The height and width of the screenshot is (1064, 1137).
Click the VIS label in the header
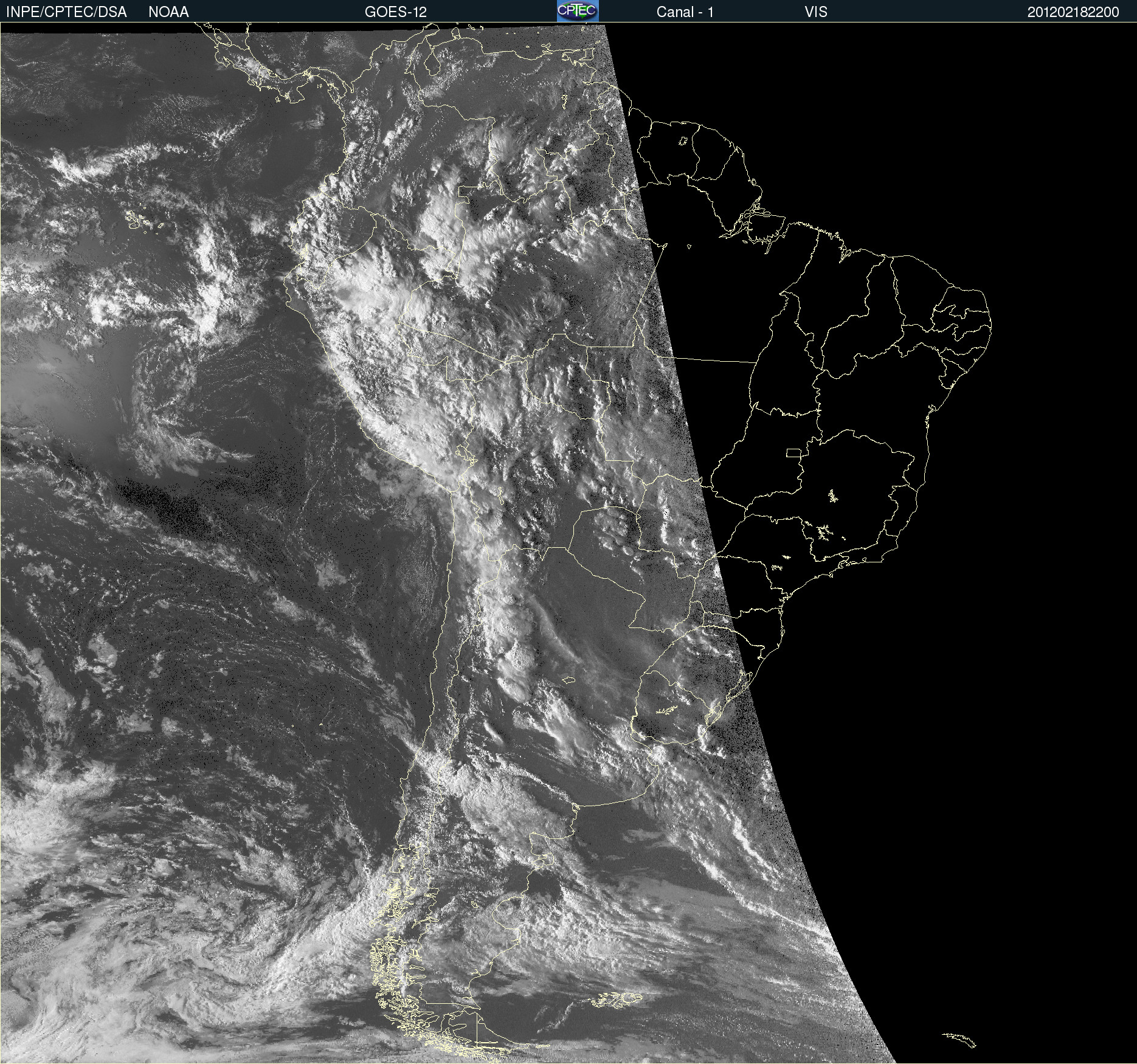[816, 12]
